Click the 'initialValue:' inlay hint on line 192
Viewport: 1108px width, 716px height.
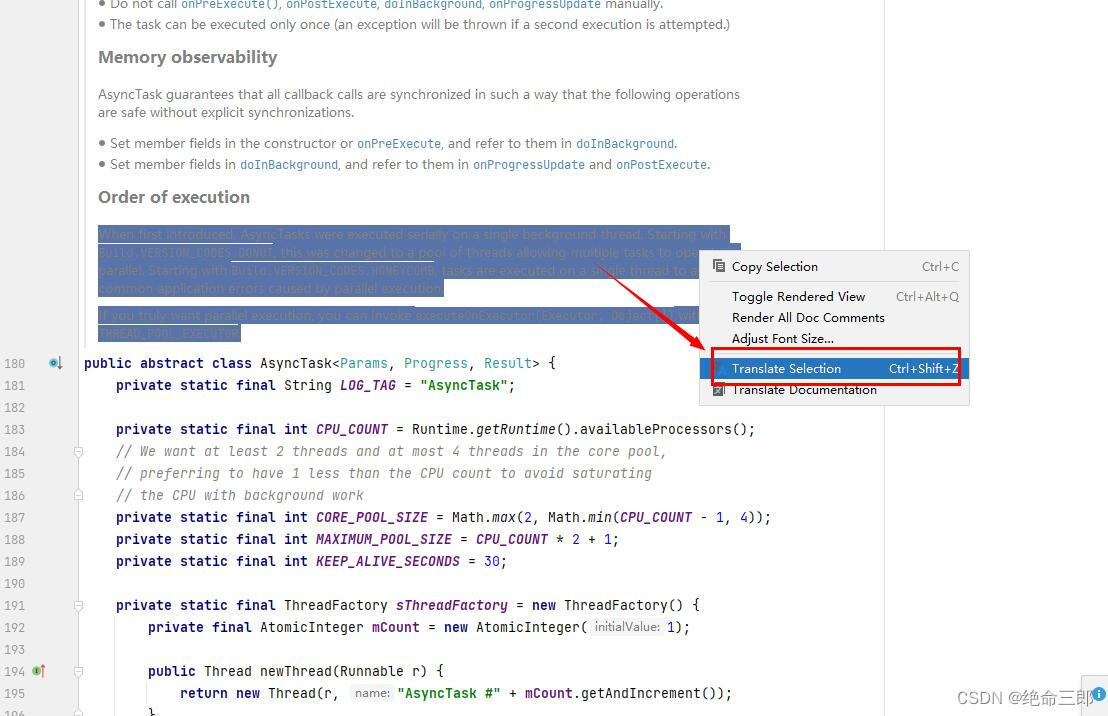(x=627, y=627)
